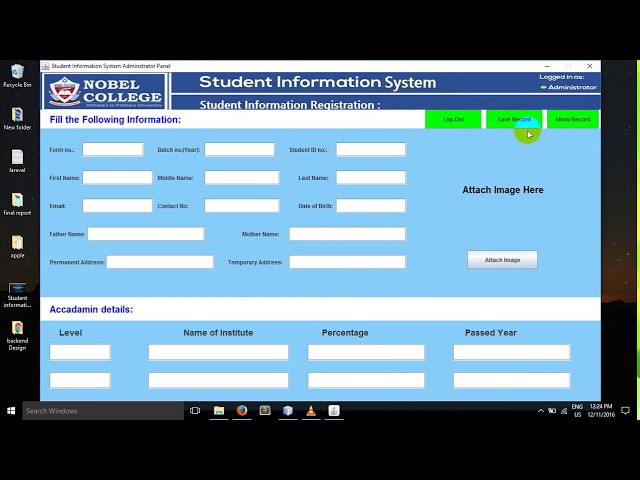
Task: Open the Windows Start menu
Action: click(x=11, y=411)
